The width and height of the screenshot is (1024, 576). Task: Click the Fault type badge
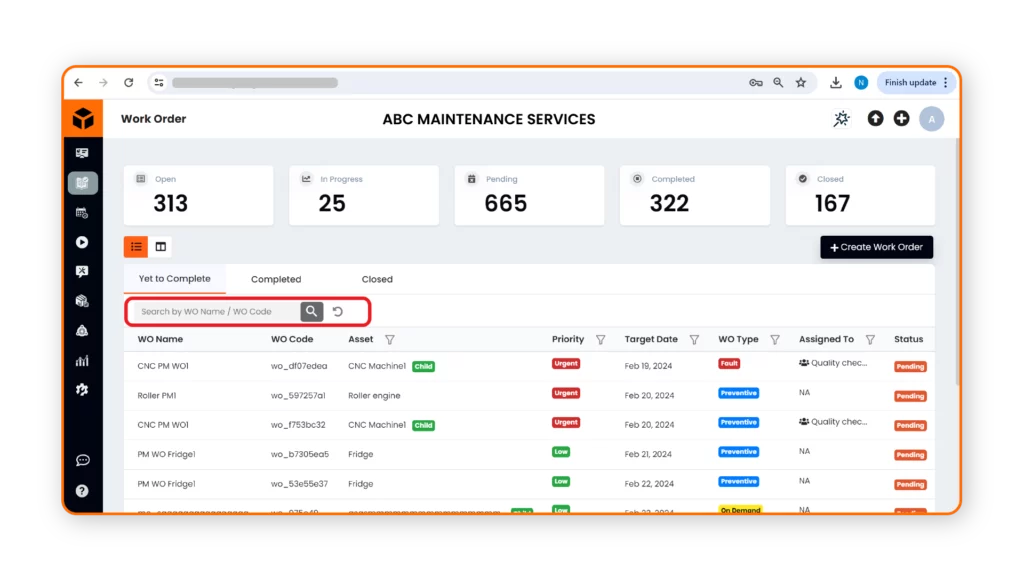tap(729, 364)
